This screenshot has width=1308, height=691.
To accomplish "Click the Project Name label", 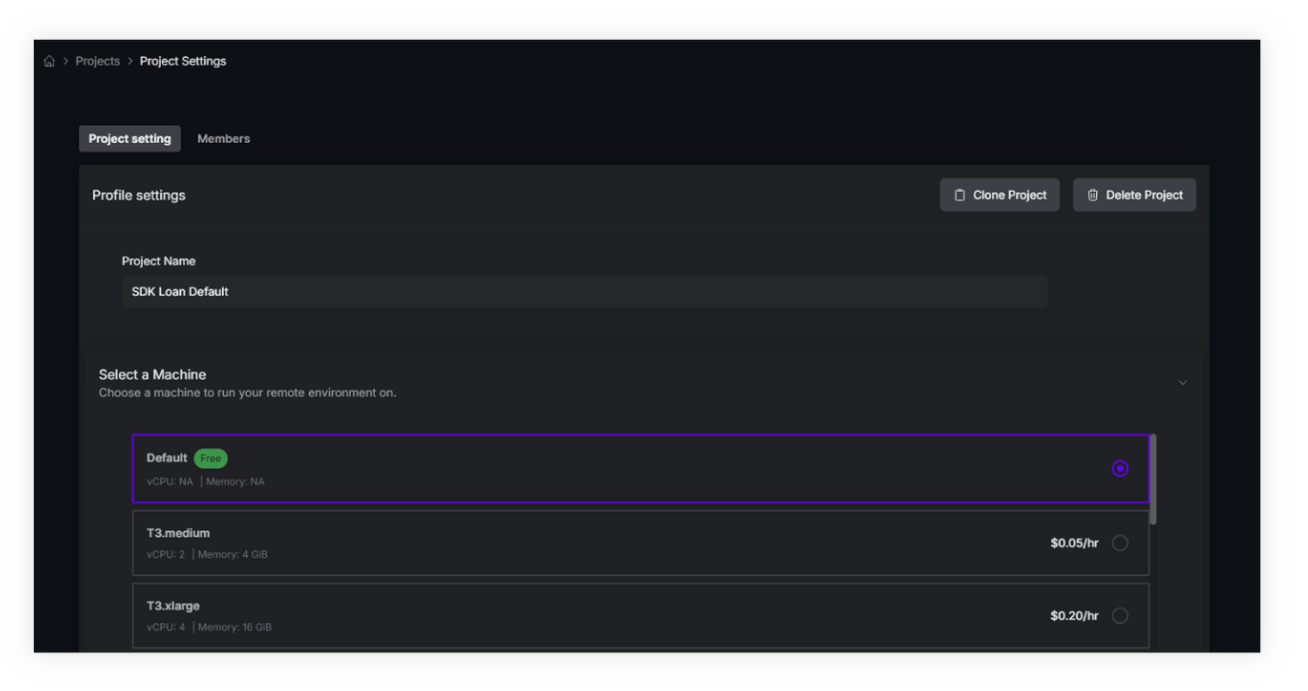I will 159,261.
